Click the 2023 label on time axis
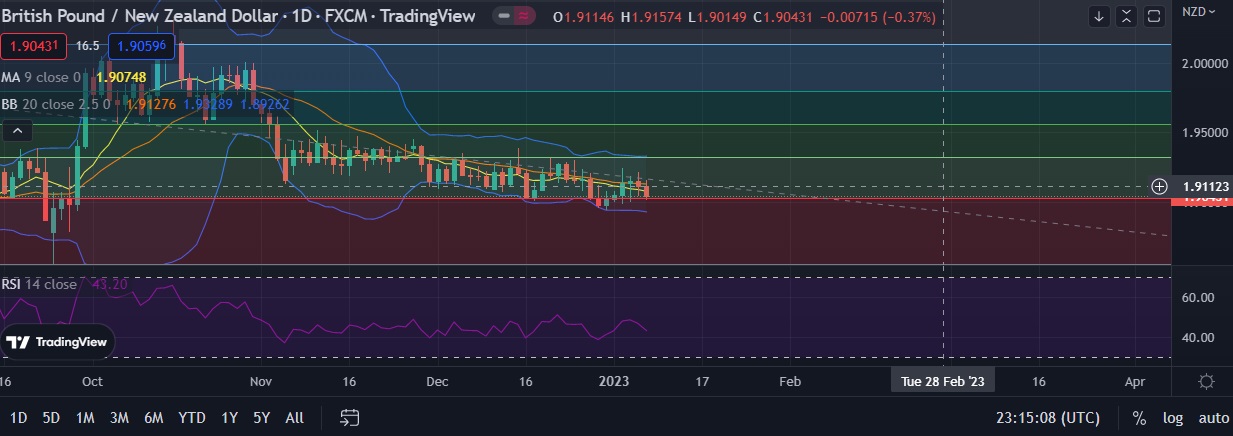Image resolution: width=1233 pixels, height=436 pixels. [612, 381]
